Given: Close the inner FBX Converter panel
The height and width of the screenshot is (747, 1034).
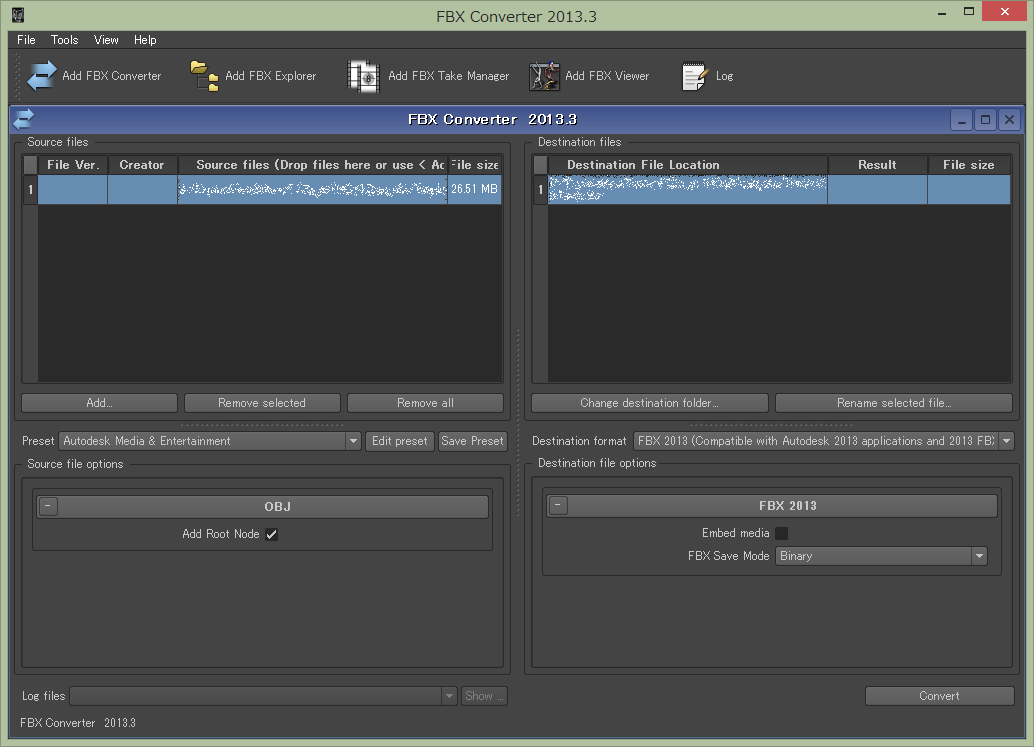Looking at the screenshot, I should pos(1009,120).
